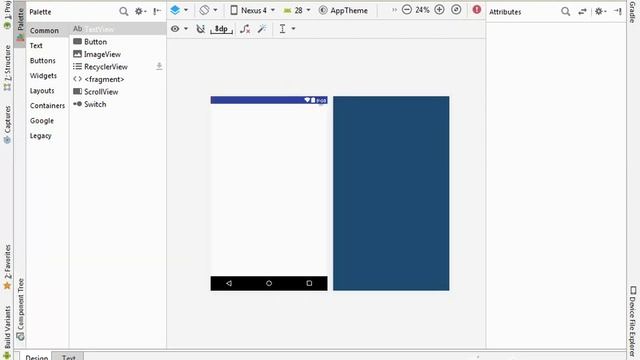Toggle view all attributes arrows
The height and width of the screenshot is (360, 640).
click(582, 11)
